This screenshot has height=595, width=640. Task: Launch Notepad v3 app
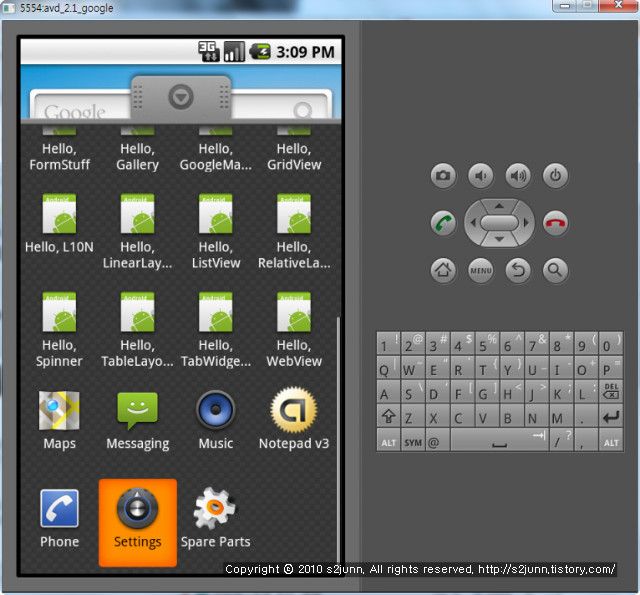click(x=294, y=420)
